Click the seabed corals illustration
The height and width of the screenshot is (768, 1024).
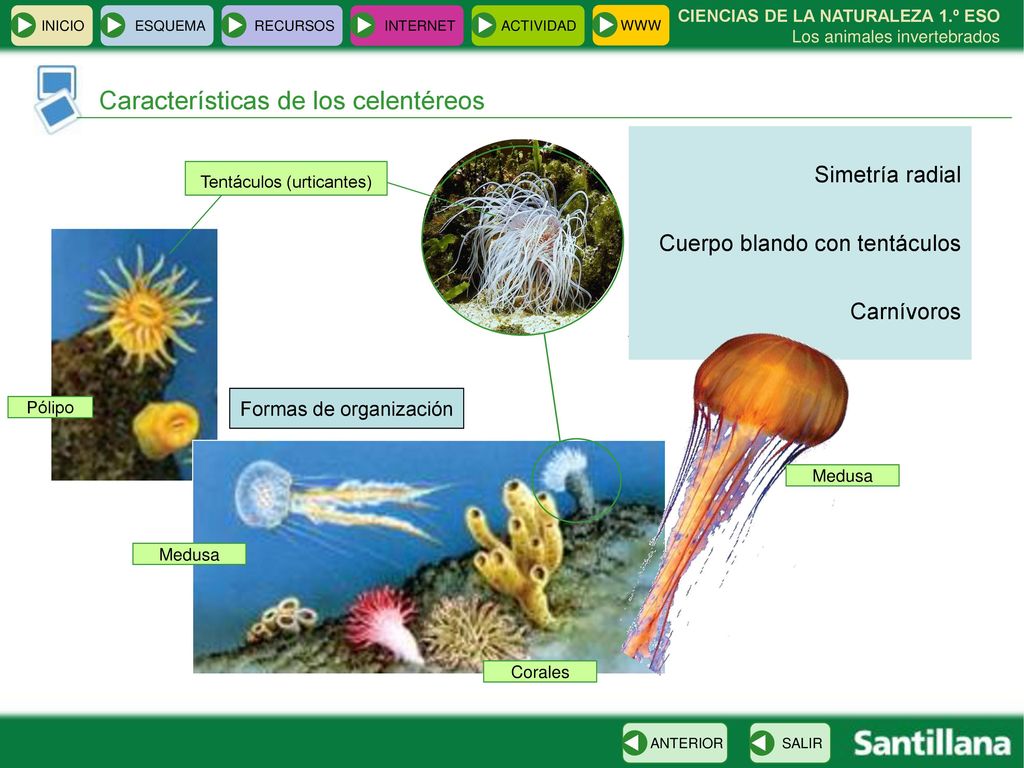pyautogui.click(x=428, y=556)
